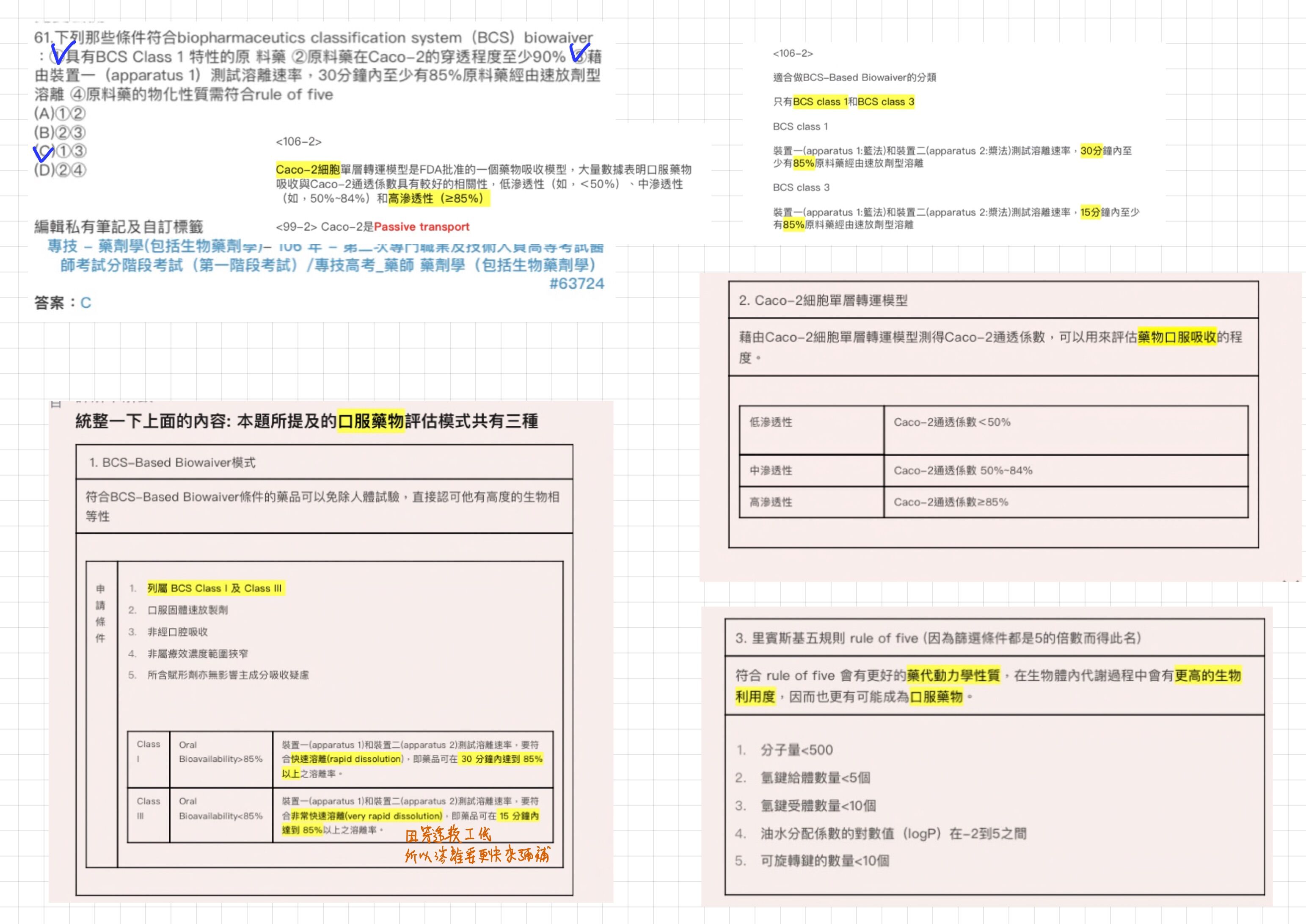Click question number #63724 link
The width and height of the screenshot is (1306, 924).
576,284
